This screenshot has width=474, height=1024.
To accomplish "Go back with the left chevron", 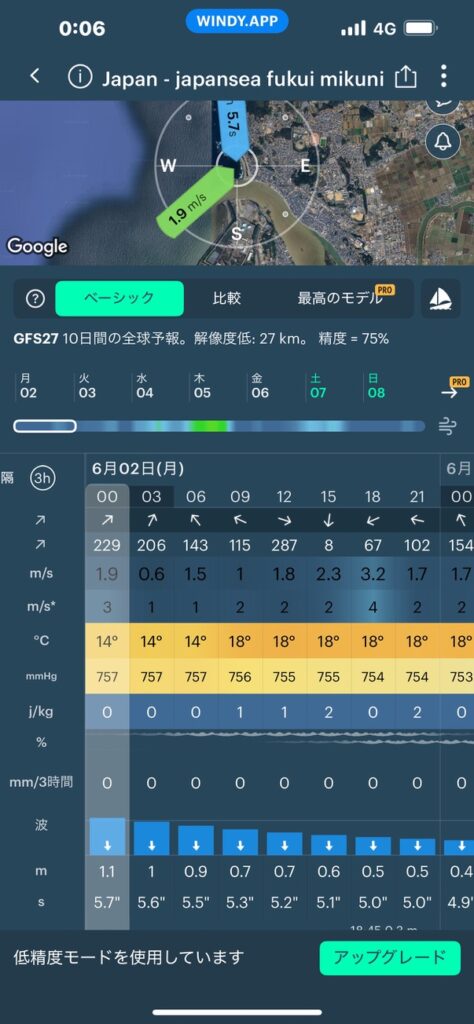I will [35, 76].
